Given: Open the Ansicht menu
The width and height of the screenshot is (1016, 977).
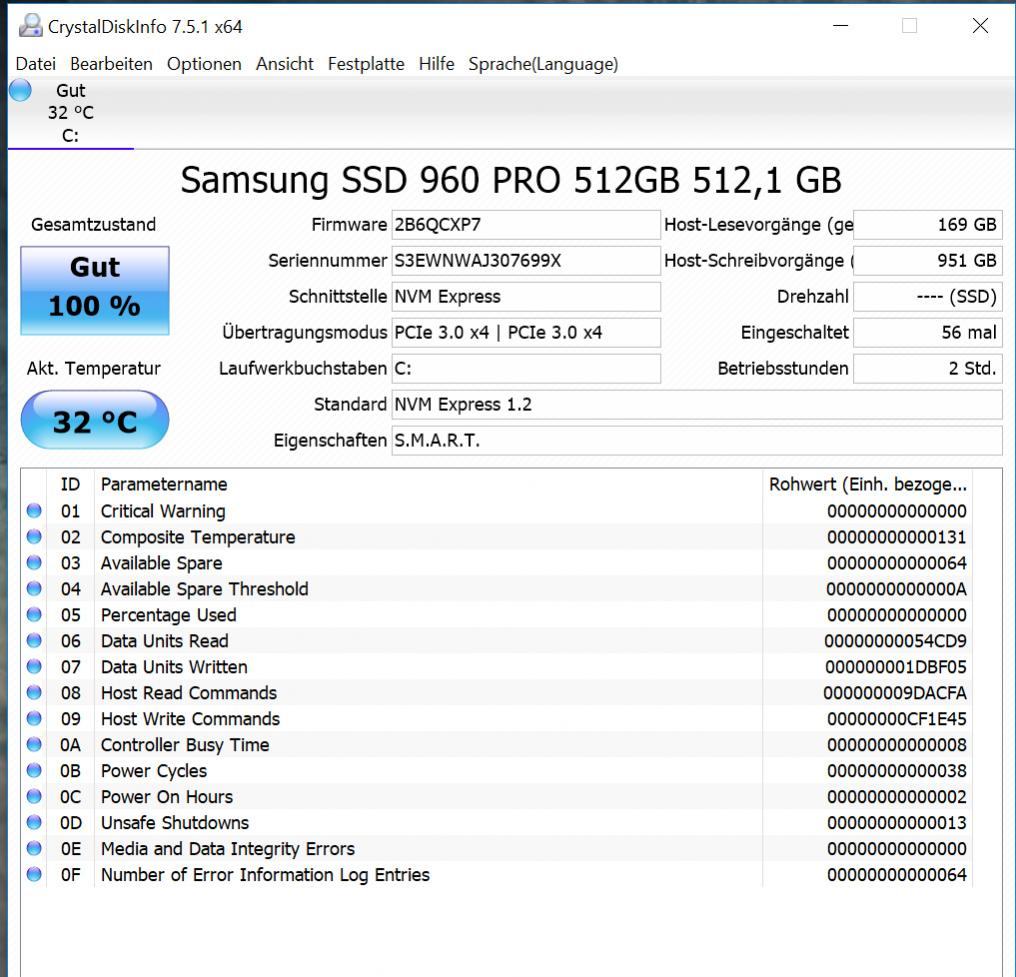Looking at the screenshot, I should [x=284, y=63].
